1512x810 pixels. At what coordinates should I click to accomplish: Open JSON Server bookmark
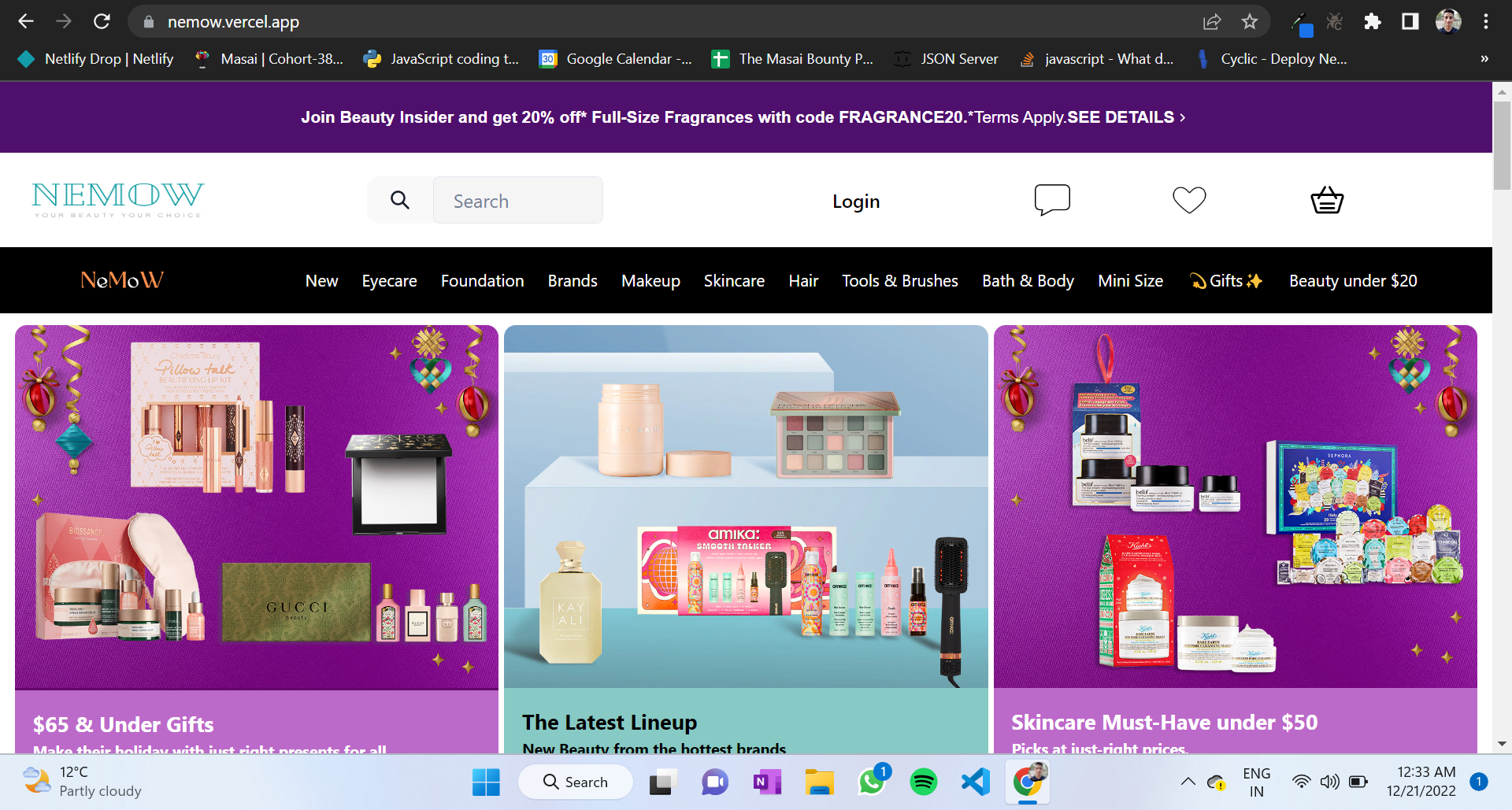(947, 58)
